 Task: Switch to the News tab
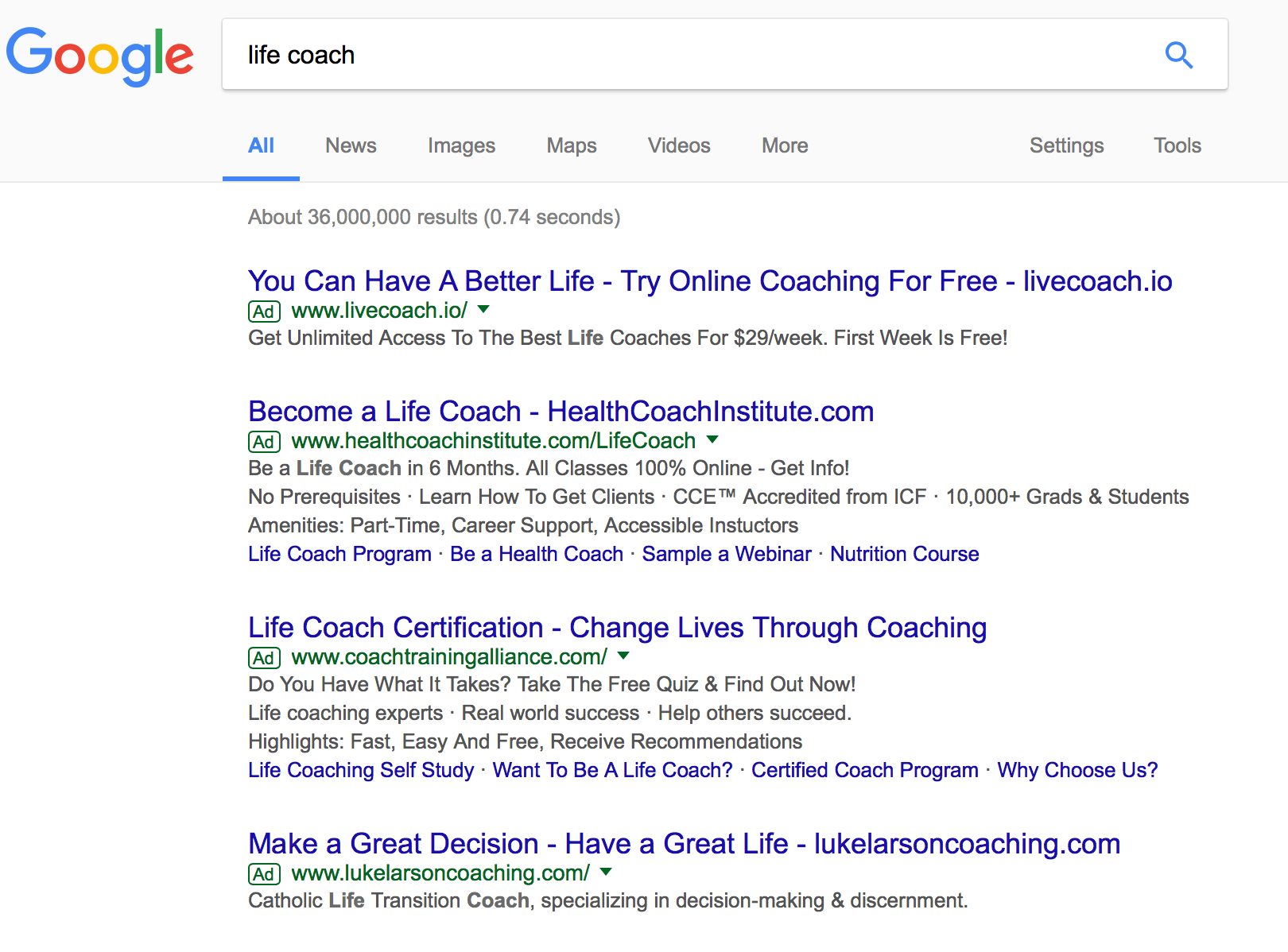coord(351,145)
